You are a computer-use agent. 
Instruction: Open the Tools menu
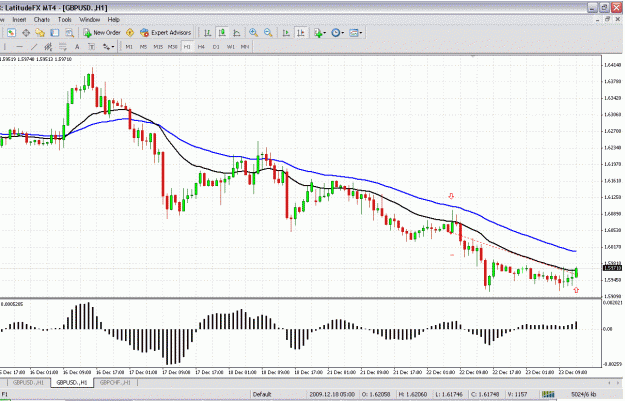click(x=65, y=20)
